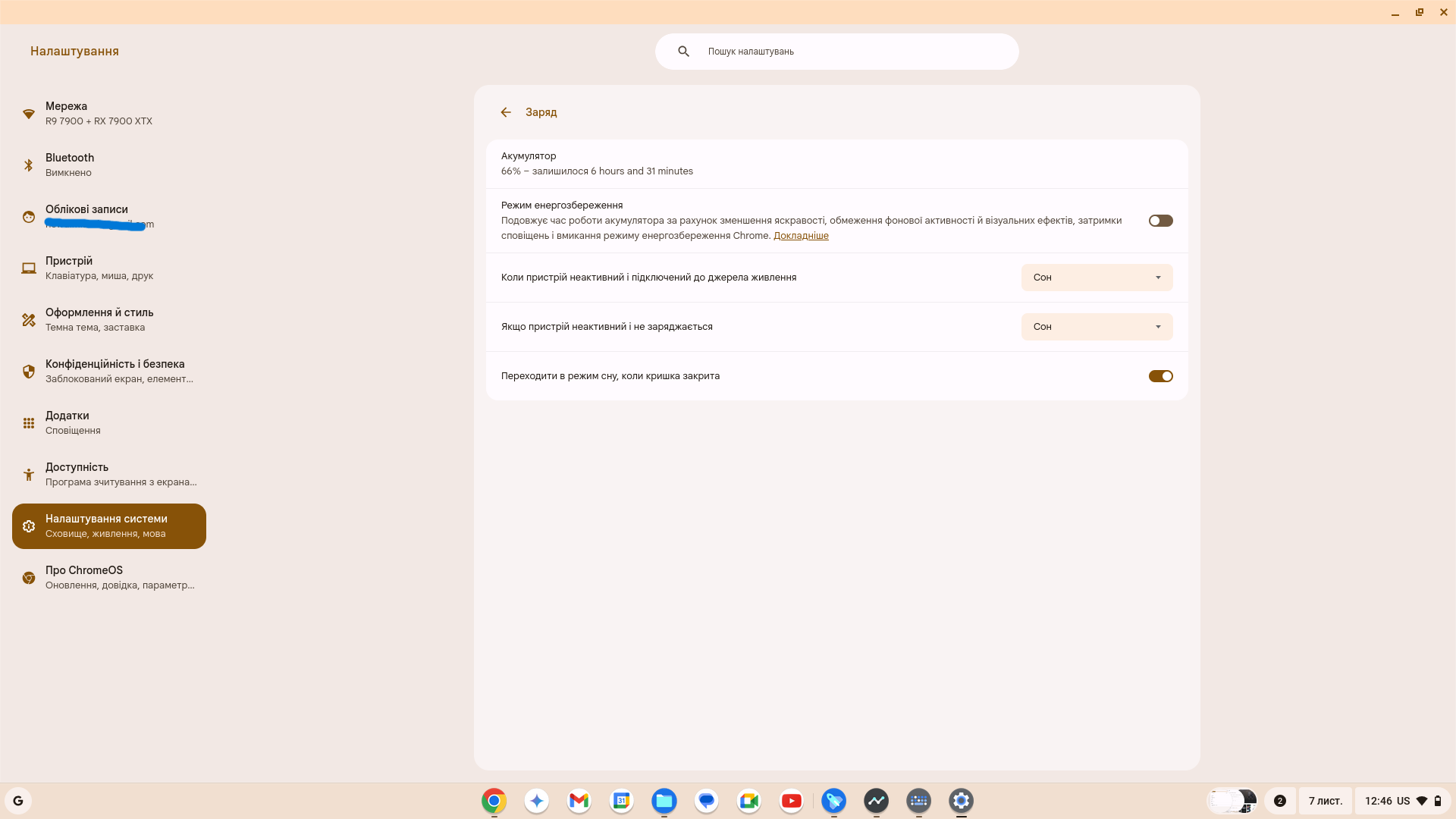
Task: Open Про ChromeOS section
Action: click(99, 577)
